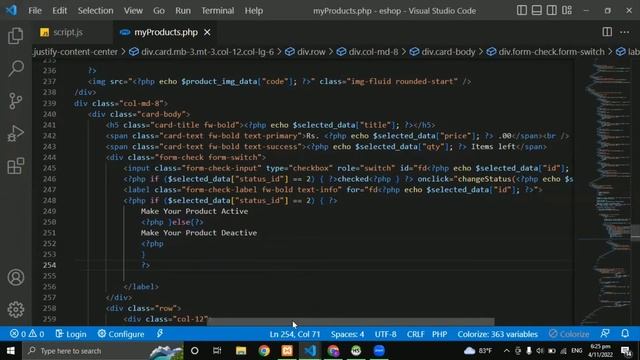Select language mode PHP
This screenshot has width=640, height=360.
click(x=440, y=334)
